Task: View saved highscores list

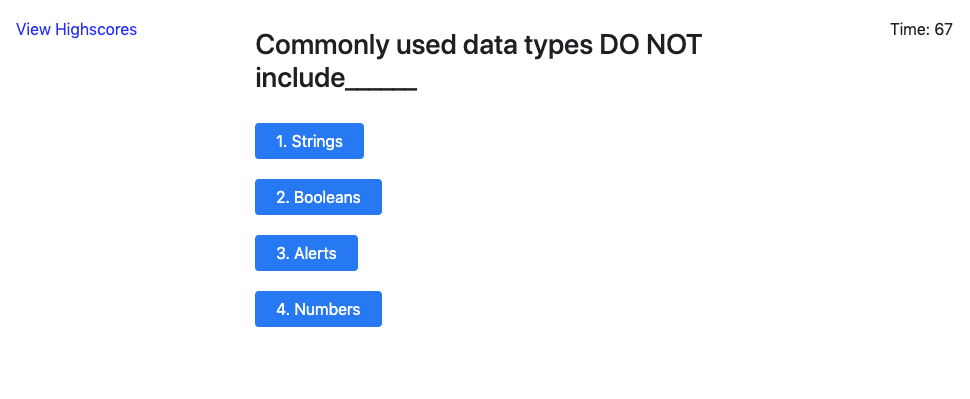Action: click(76, 29)
